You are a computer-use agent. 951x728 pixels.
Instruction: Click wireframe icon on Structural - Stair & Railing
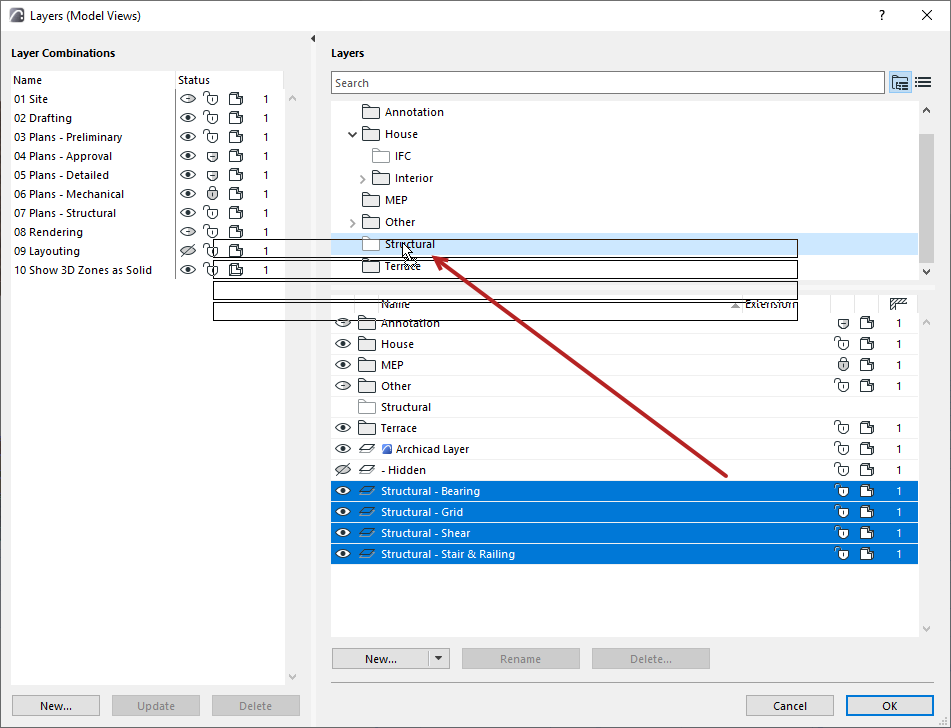tap(867, 554)
